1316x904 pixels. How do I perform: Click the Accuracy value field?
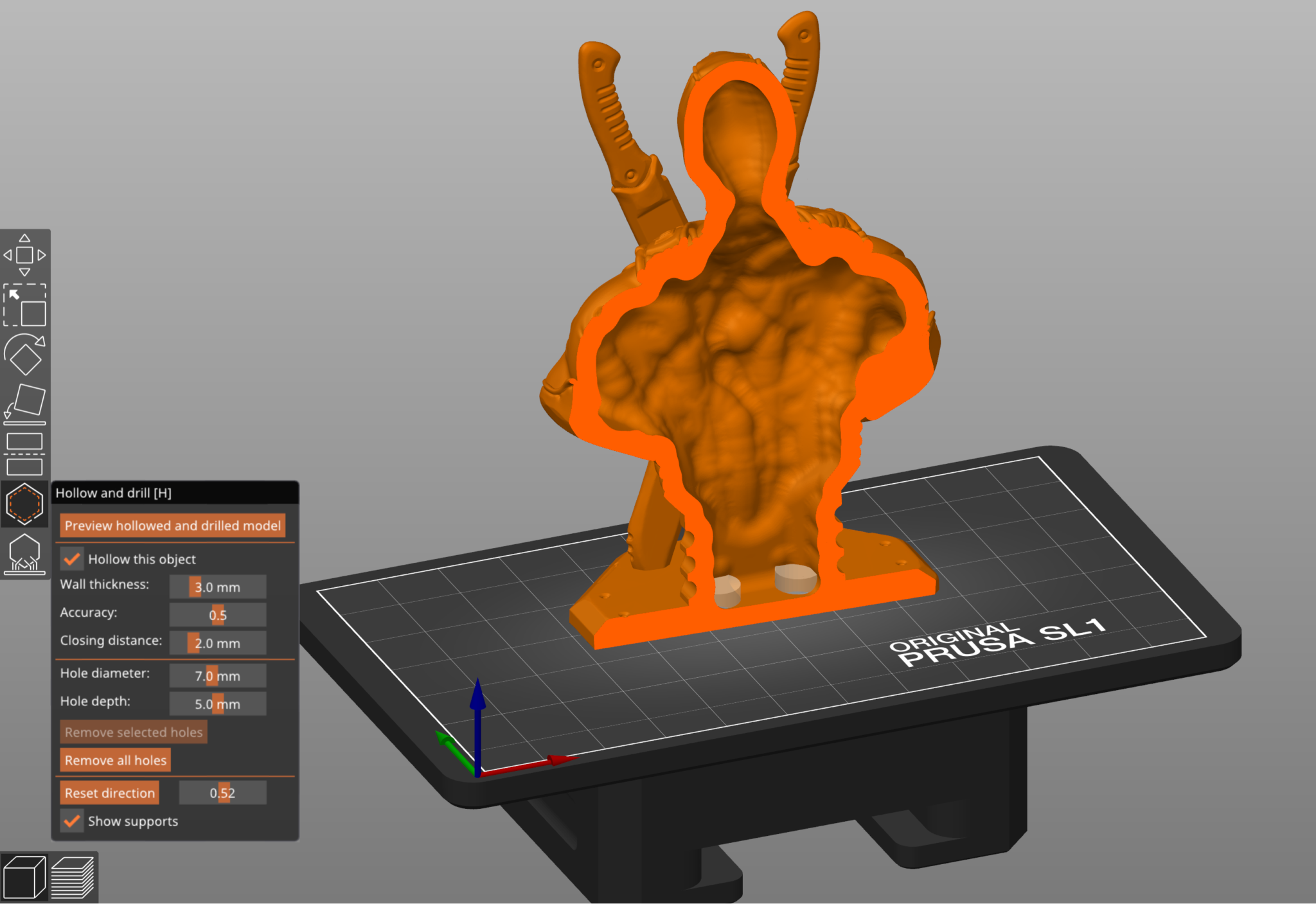[217, 615]
